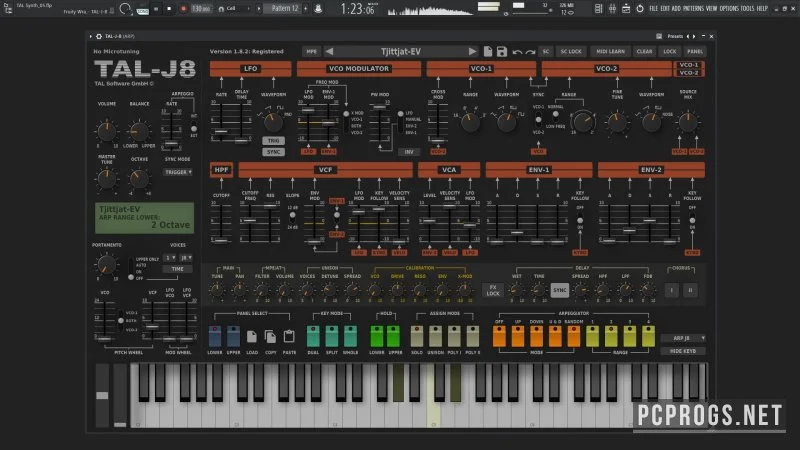
Task: Go to next preset with right arrow
Action: click(472, 52)
